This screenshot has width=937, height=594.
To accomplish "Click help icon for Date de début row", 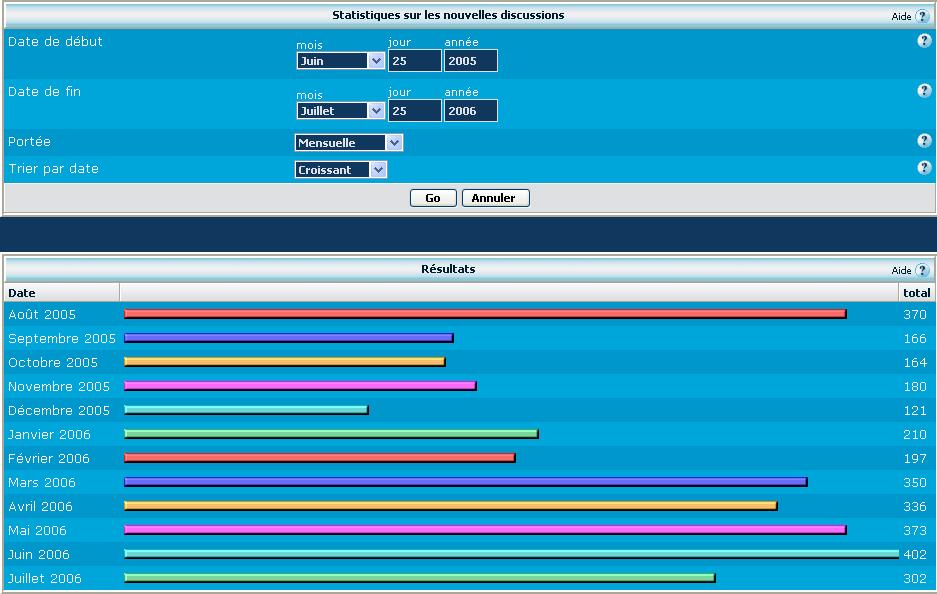I will tap(924, 41).
